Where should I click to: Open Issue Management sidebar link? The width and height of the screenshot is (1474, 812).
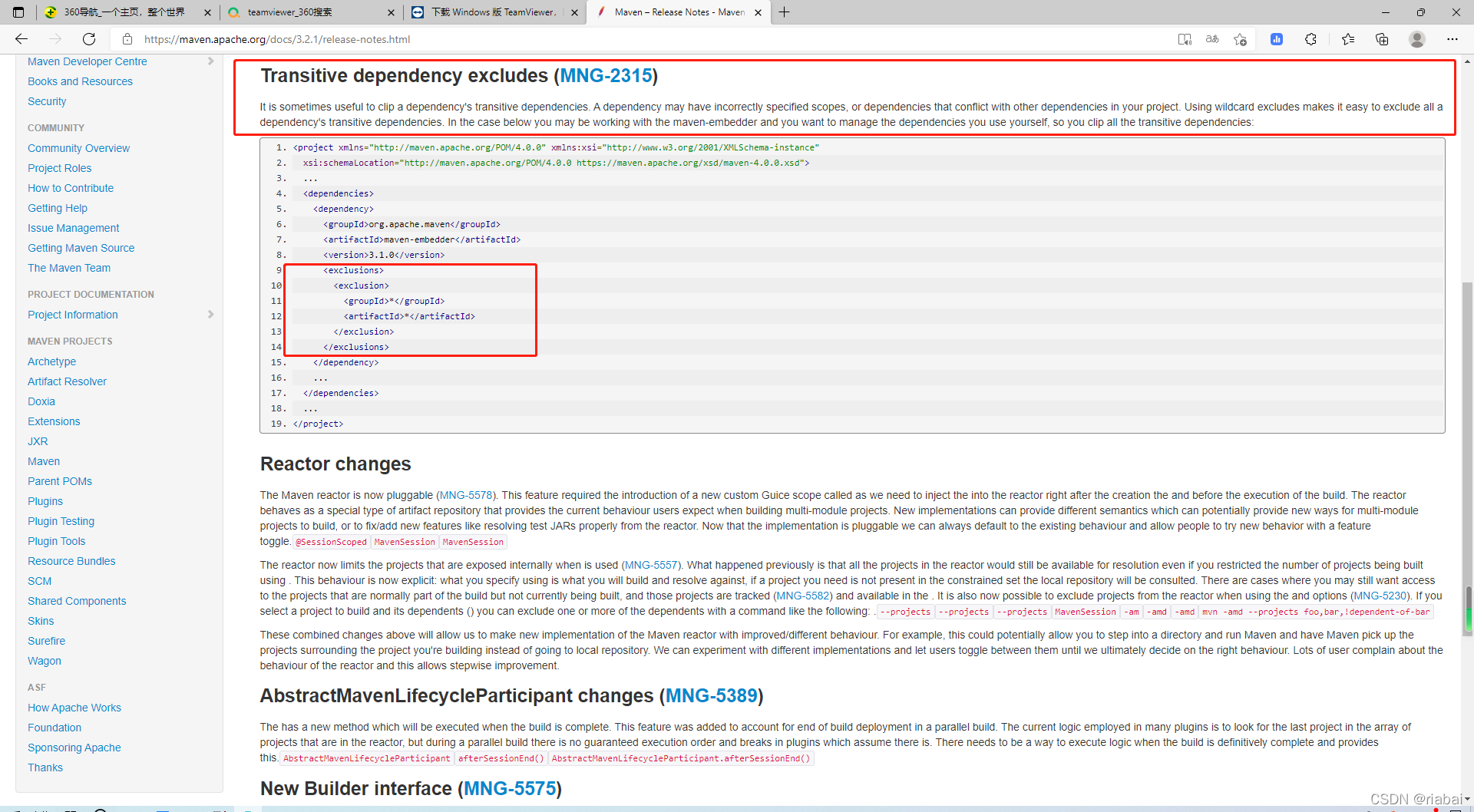(74, 228)
